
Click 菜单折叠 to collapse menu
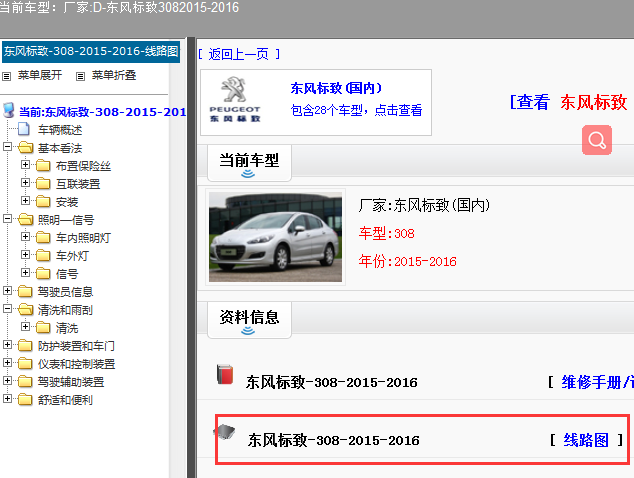[x=114, y=75]
